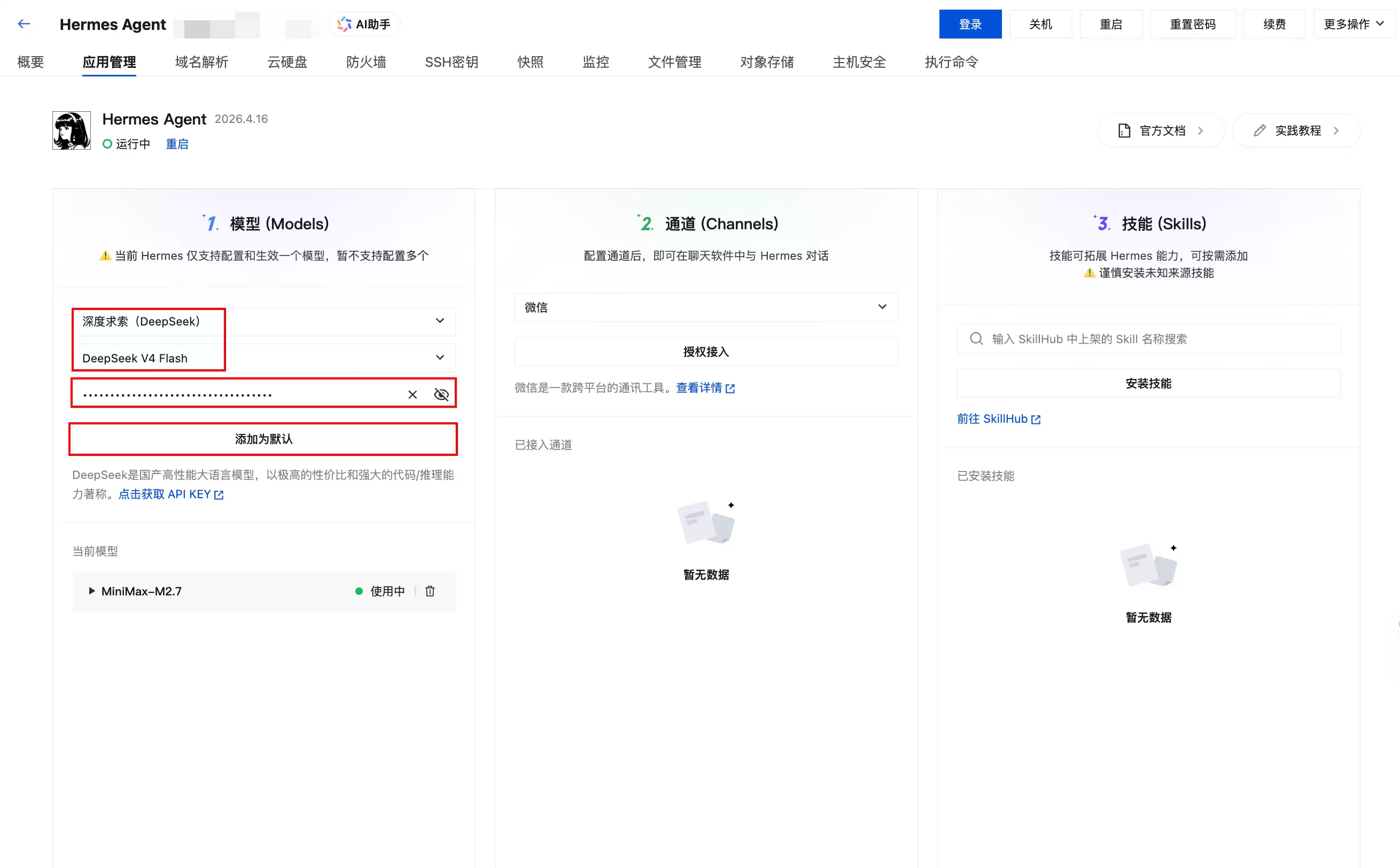Open the 主机安全 tab
The width and height of the screenshot is (1400, 868).
click(x=860, y=62)
